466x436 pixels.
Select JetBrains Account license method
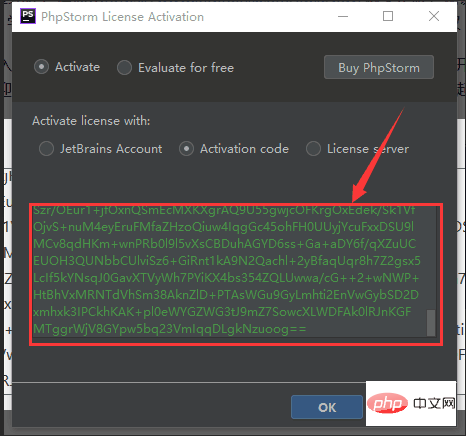pos(46,149)
